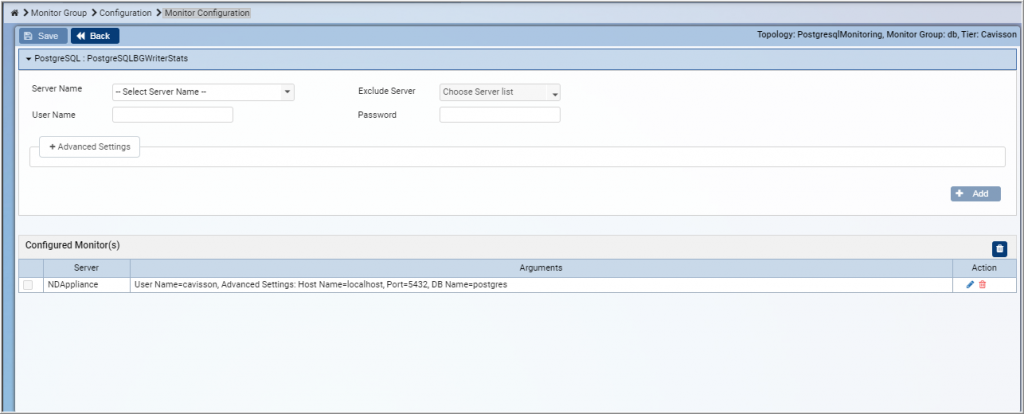1024x414 pixels.
Task: Click the Add button
Action: [975, 194]
